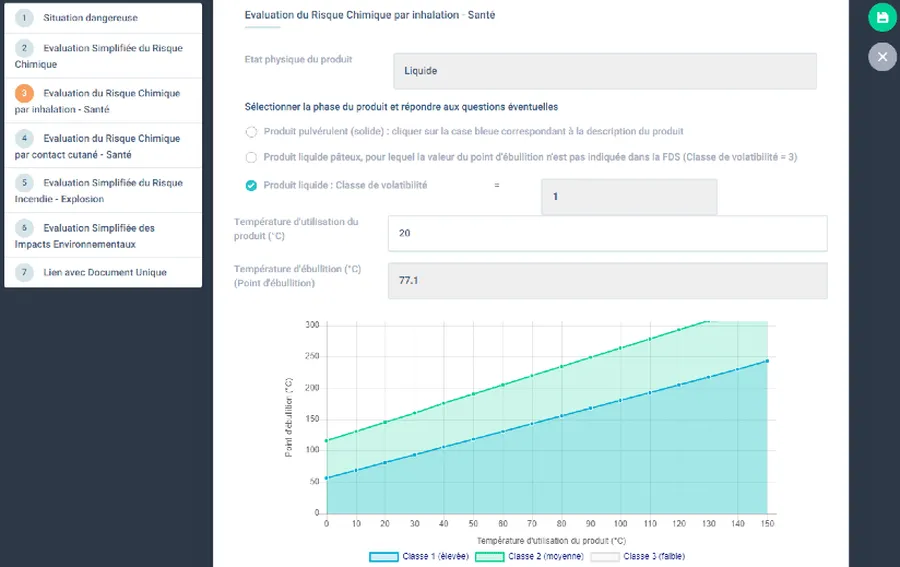This screenshot has height=567, width=900.
Task: Open Situation dangereuse step
Action: (x=90, y=18)
